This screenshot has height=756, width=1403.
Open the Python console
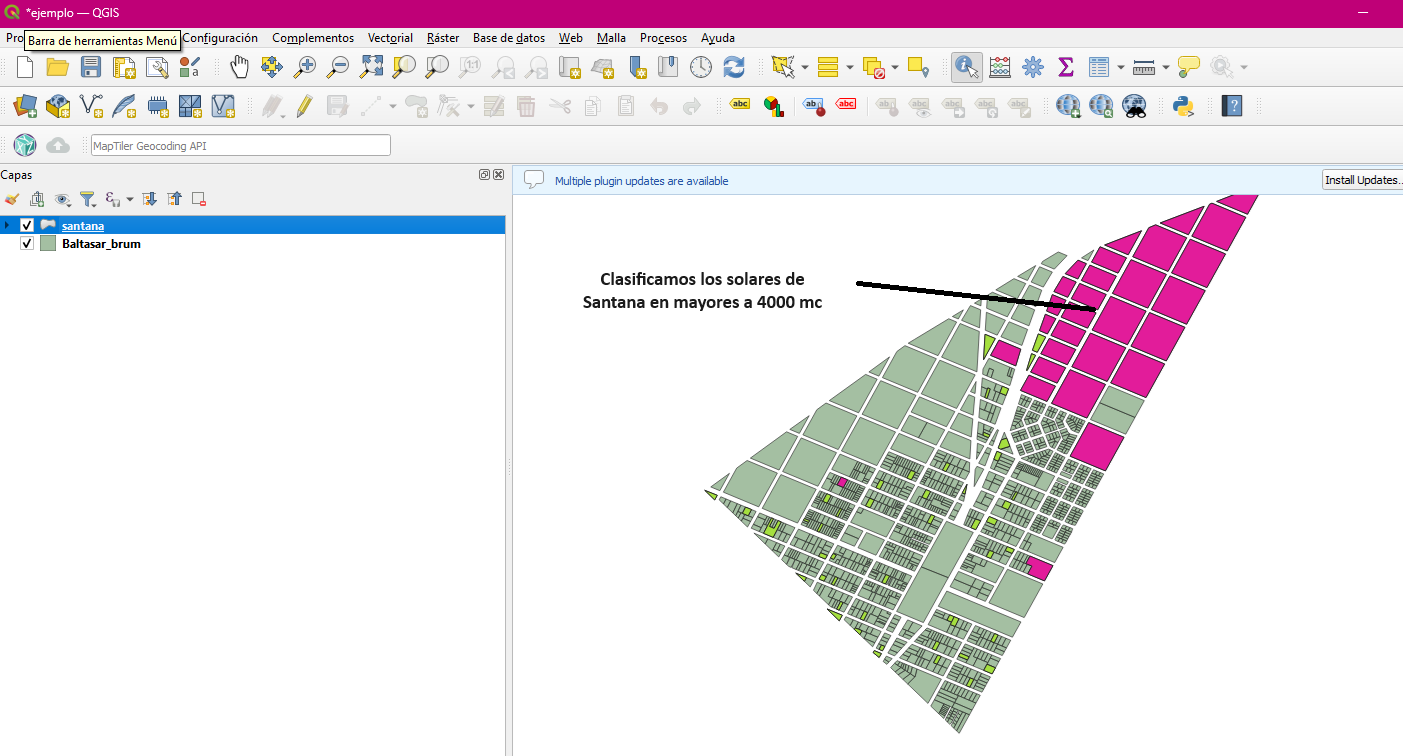tap(1184, 105)
